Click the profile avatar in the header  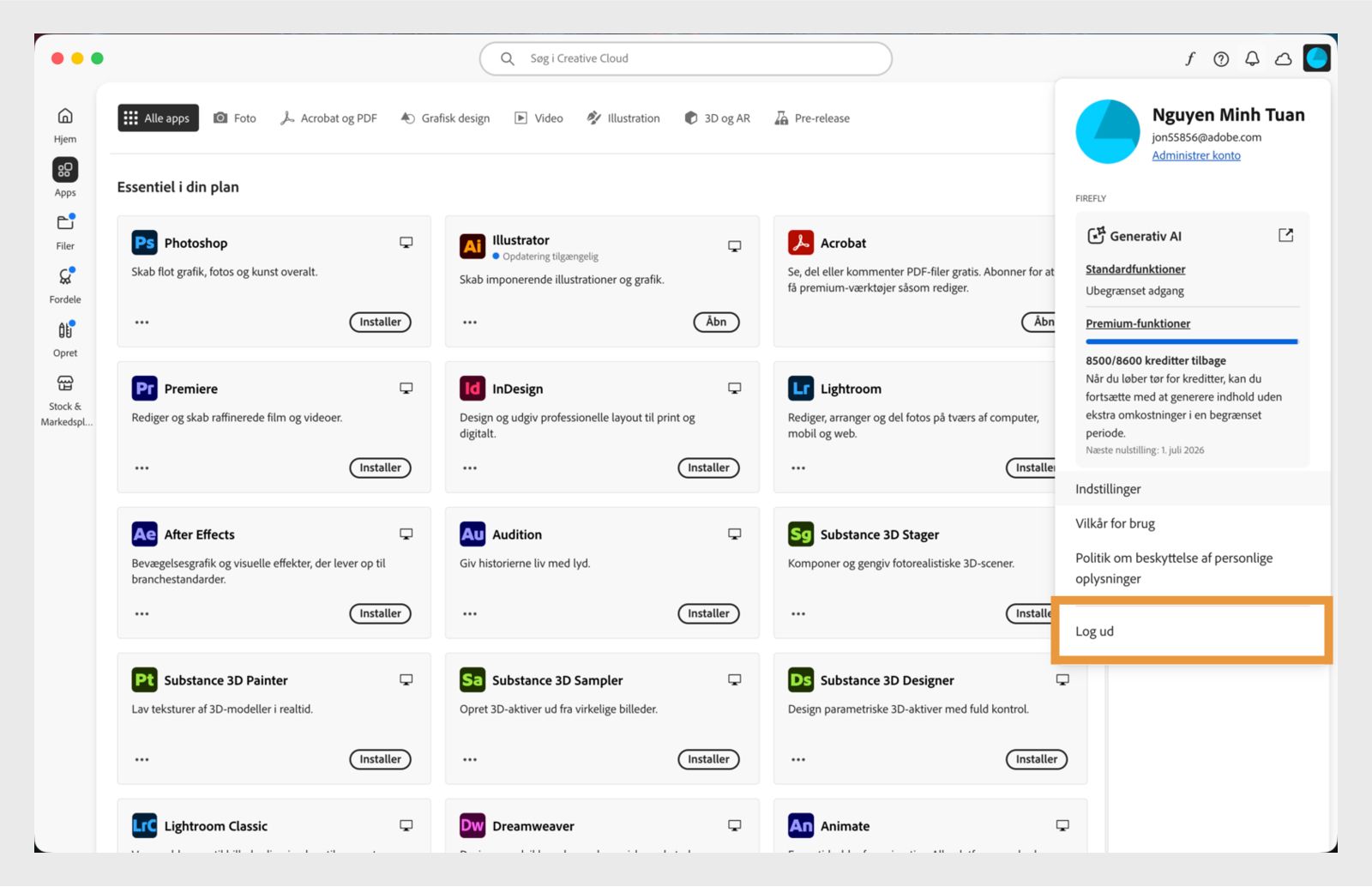click(1316, 58)
